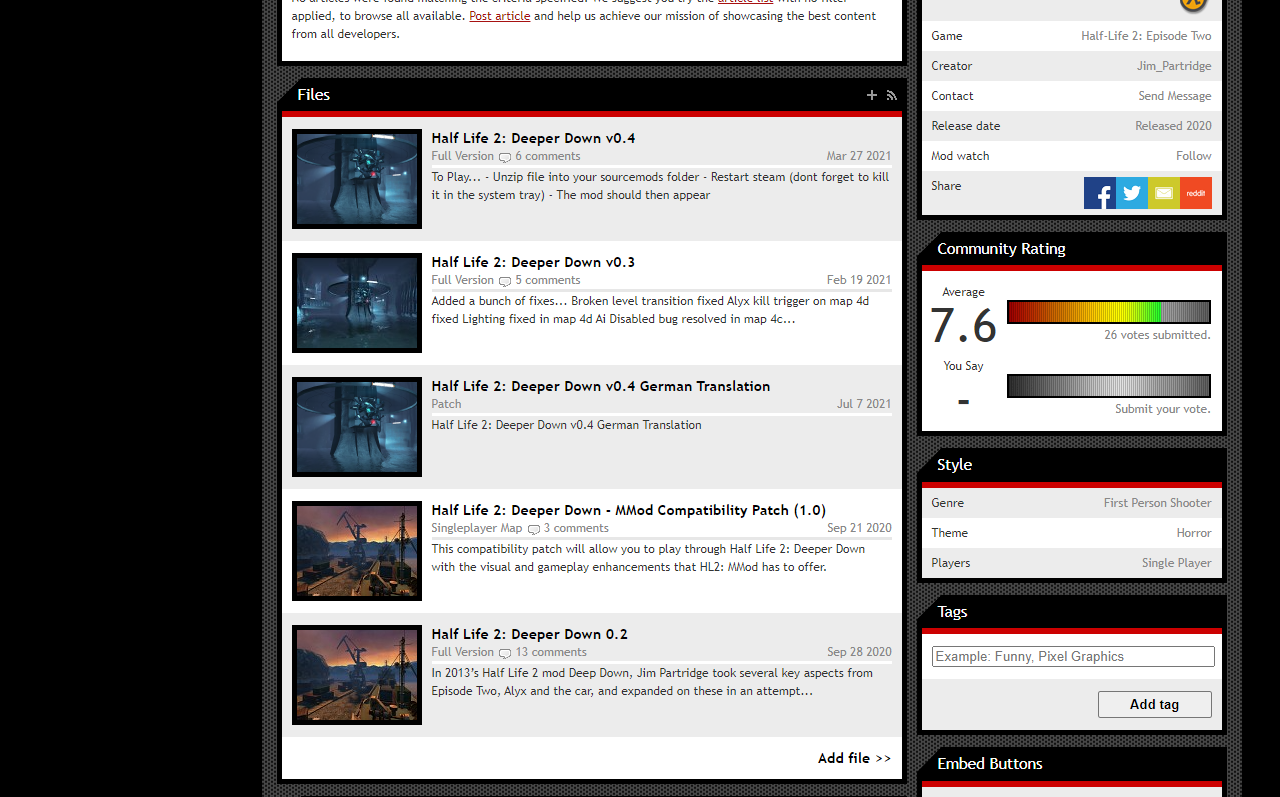This screenshot has width=1280, height=797.
Task: View the "5 comments" link for v0.3
Action: pyautogui.click(x=548, y=280)
